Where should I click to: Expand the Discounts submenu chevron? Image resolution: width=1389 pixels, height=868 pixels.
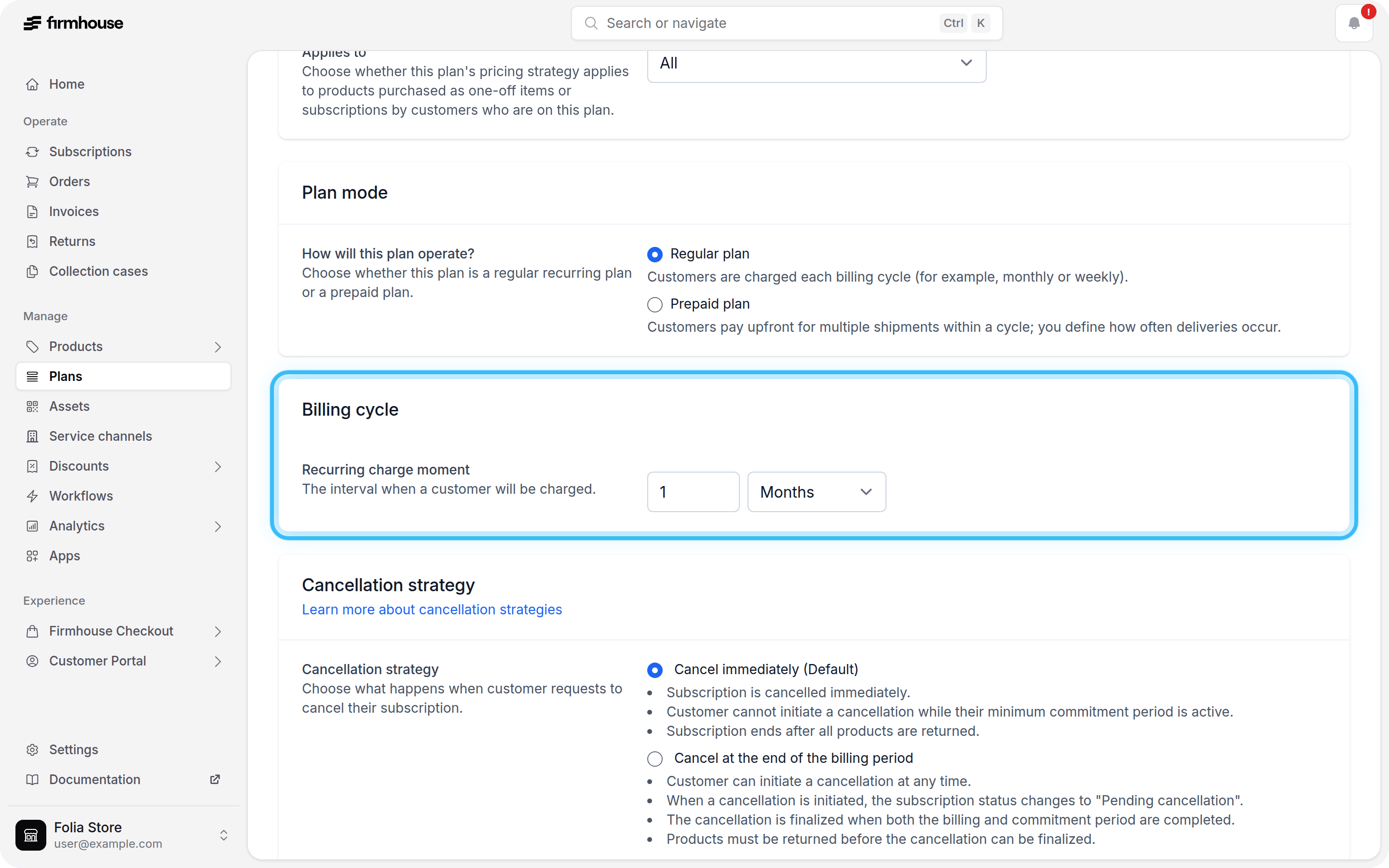pyautogui.click(x=218, y=466)
